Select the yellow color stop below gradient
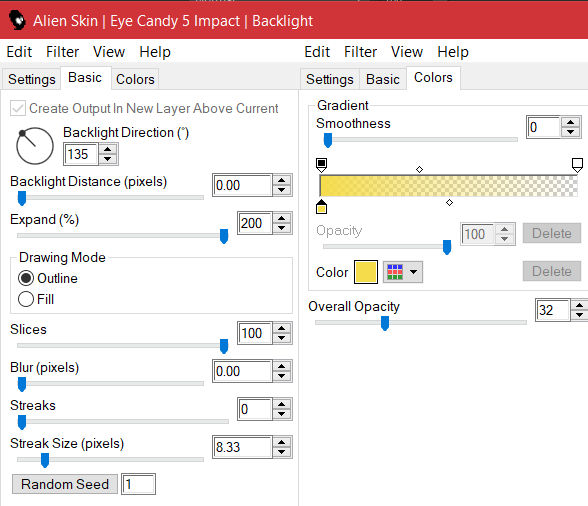The height and width of the screenshot is (506, 588). pyautogui.click(x=321, y=207)
